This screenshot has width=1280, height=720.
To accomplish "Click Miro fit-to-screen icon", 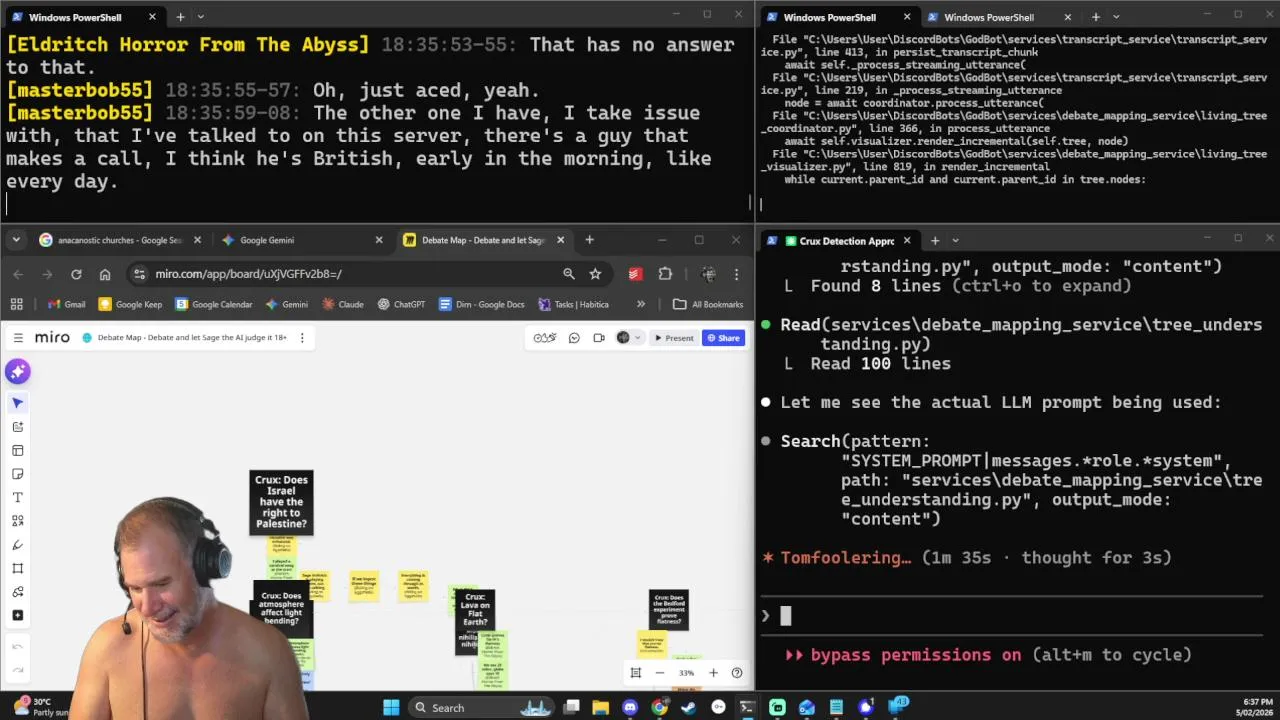I will pos(636,673).
